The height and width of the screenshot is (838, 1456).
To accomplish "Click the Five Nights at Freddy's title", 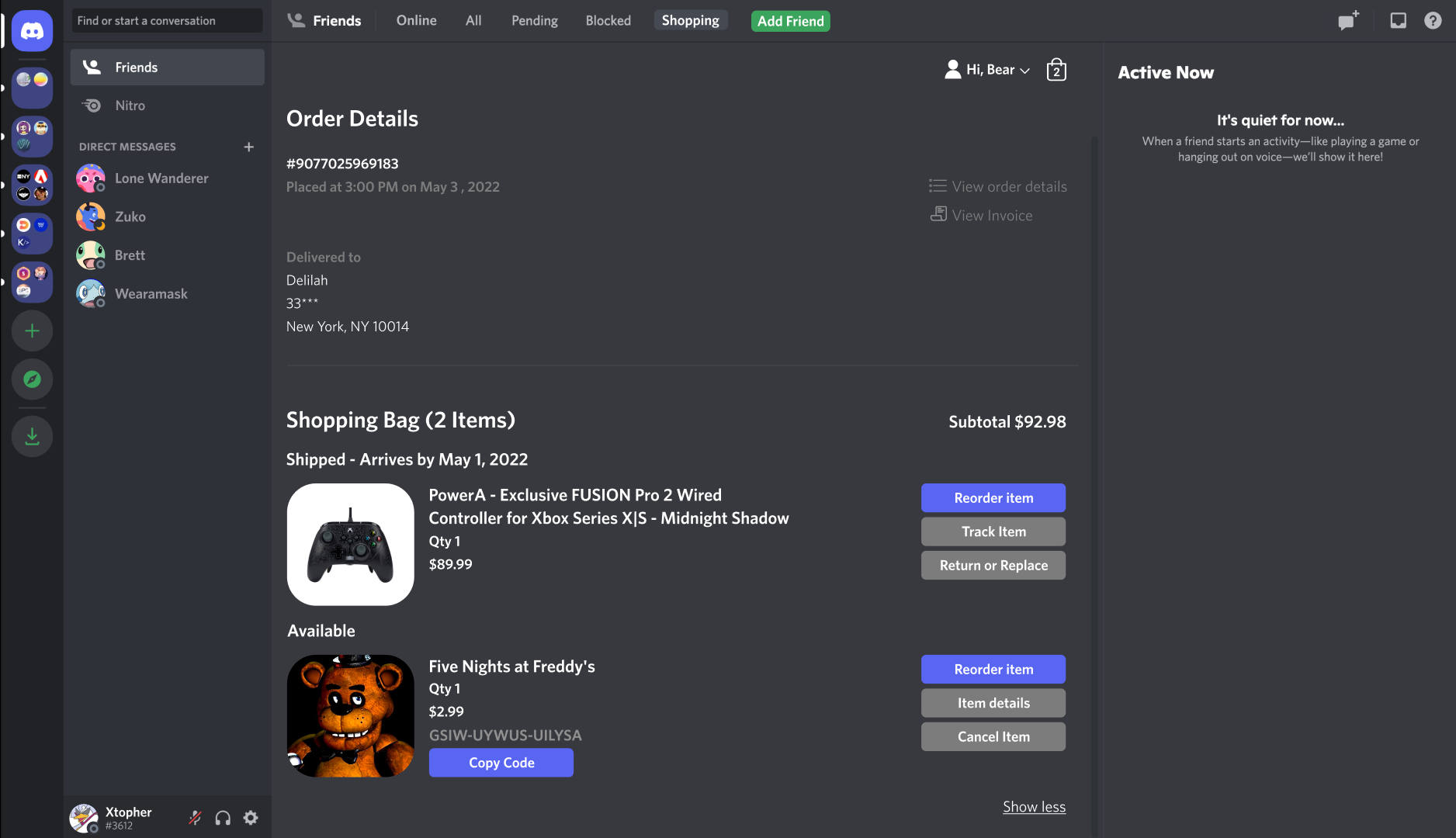I will tap(512, 667).
